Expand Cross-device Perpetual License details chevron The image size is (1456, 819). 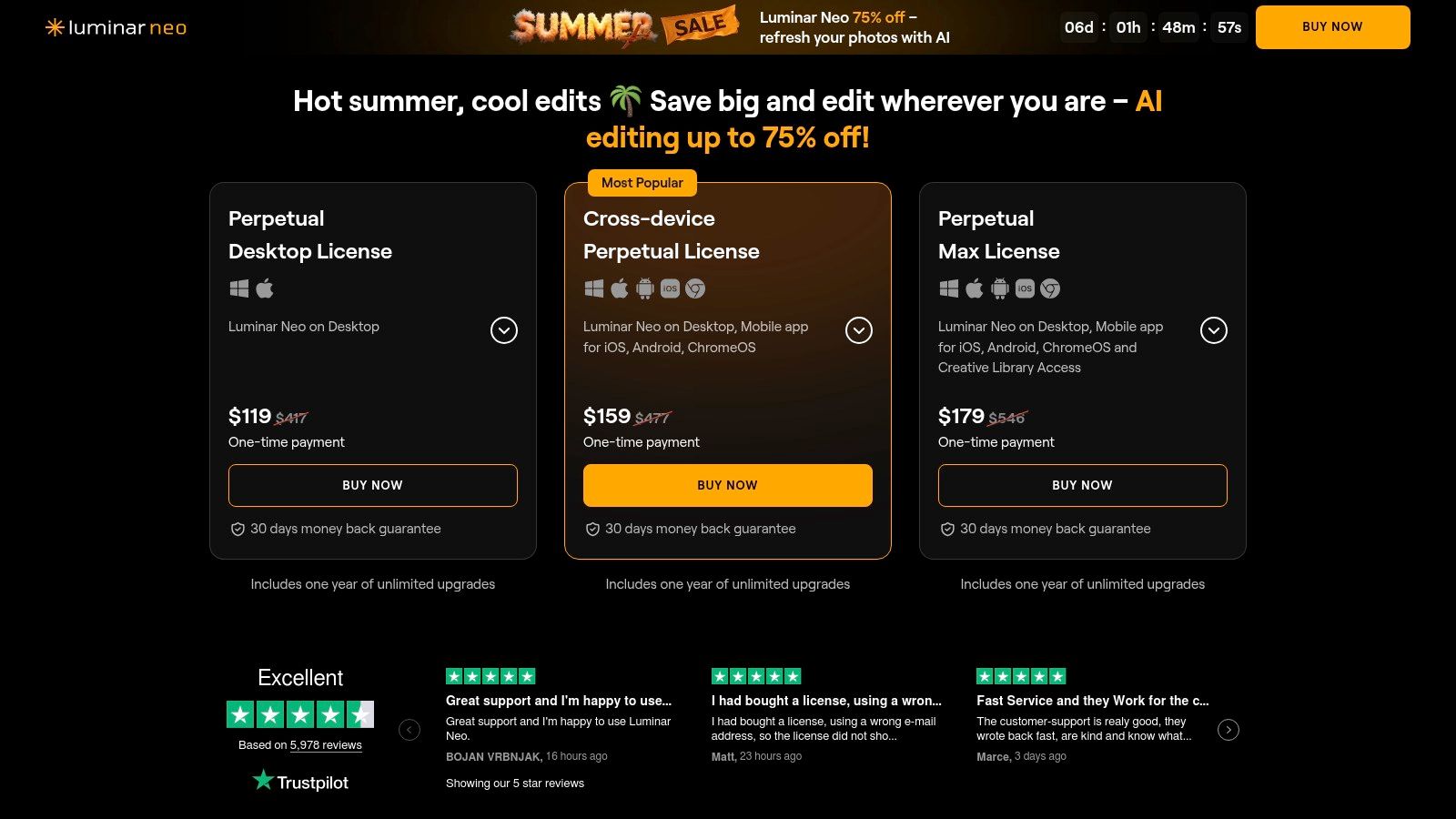[859, 330]
